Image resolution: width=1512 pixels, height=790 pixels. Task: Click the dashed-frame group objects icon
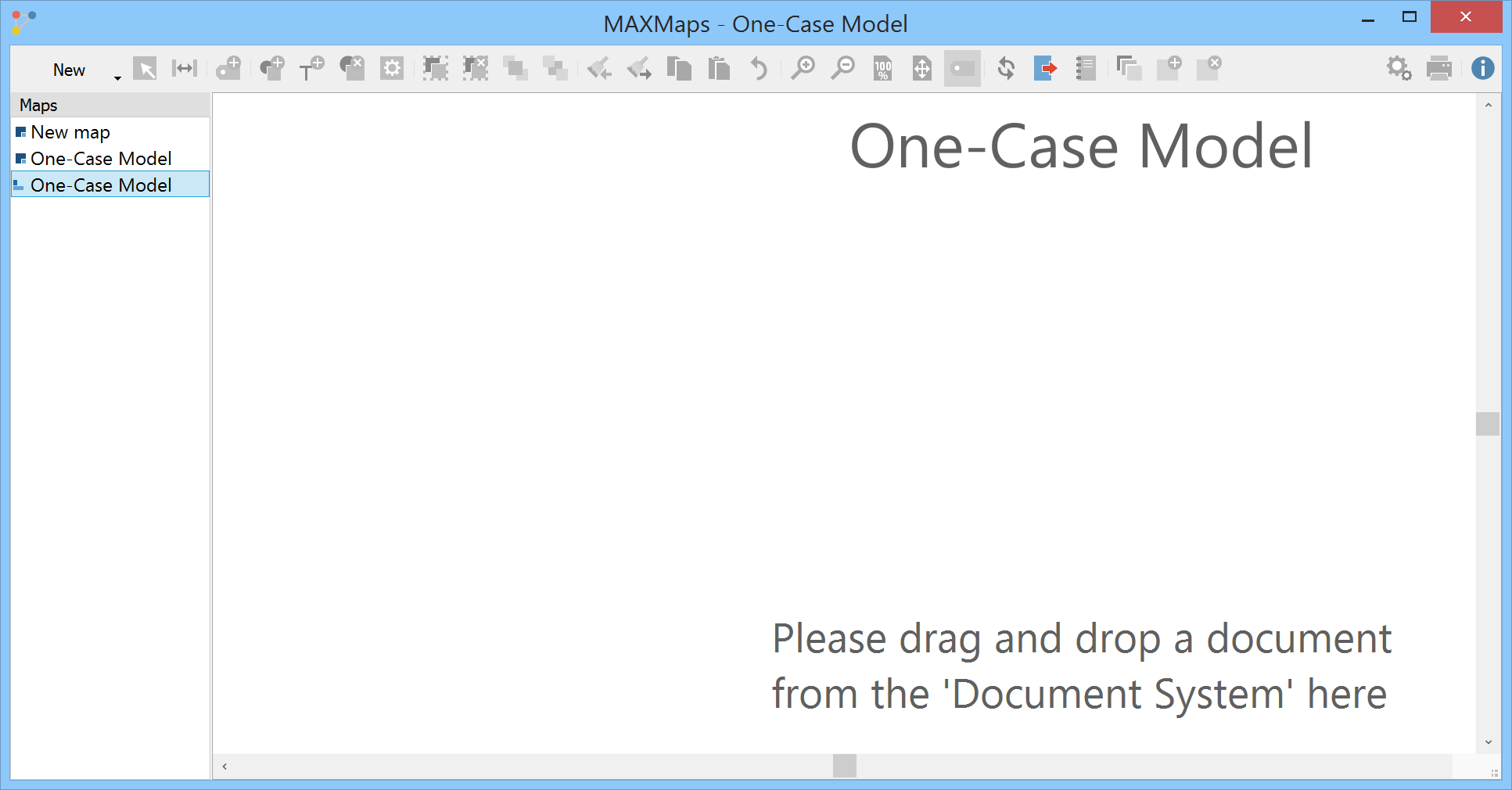click(x=436, y=69)
